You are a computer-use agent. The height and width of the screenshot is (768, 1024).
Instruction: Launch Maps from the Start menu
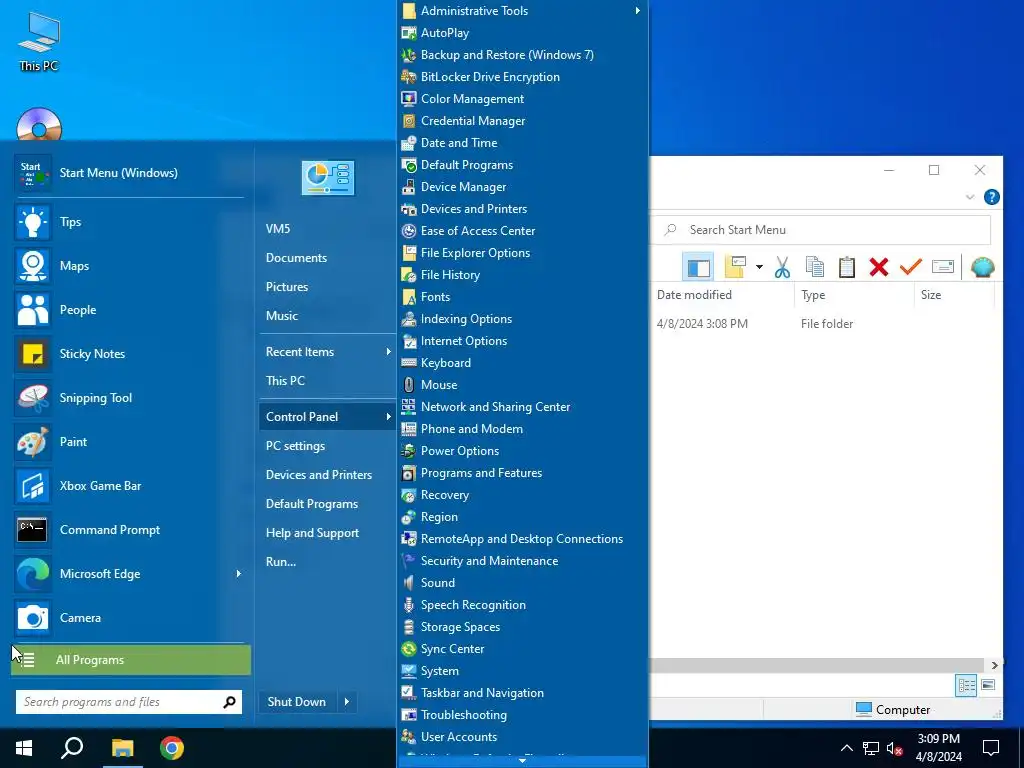point(129,266)
